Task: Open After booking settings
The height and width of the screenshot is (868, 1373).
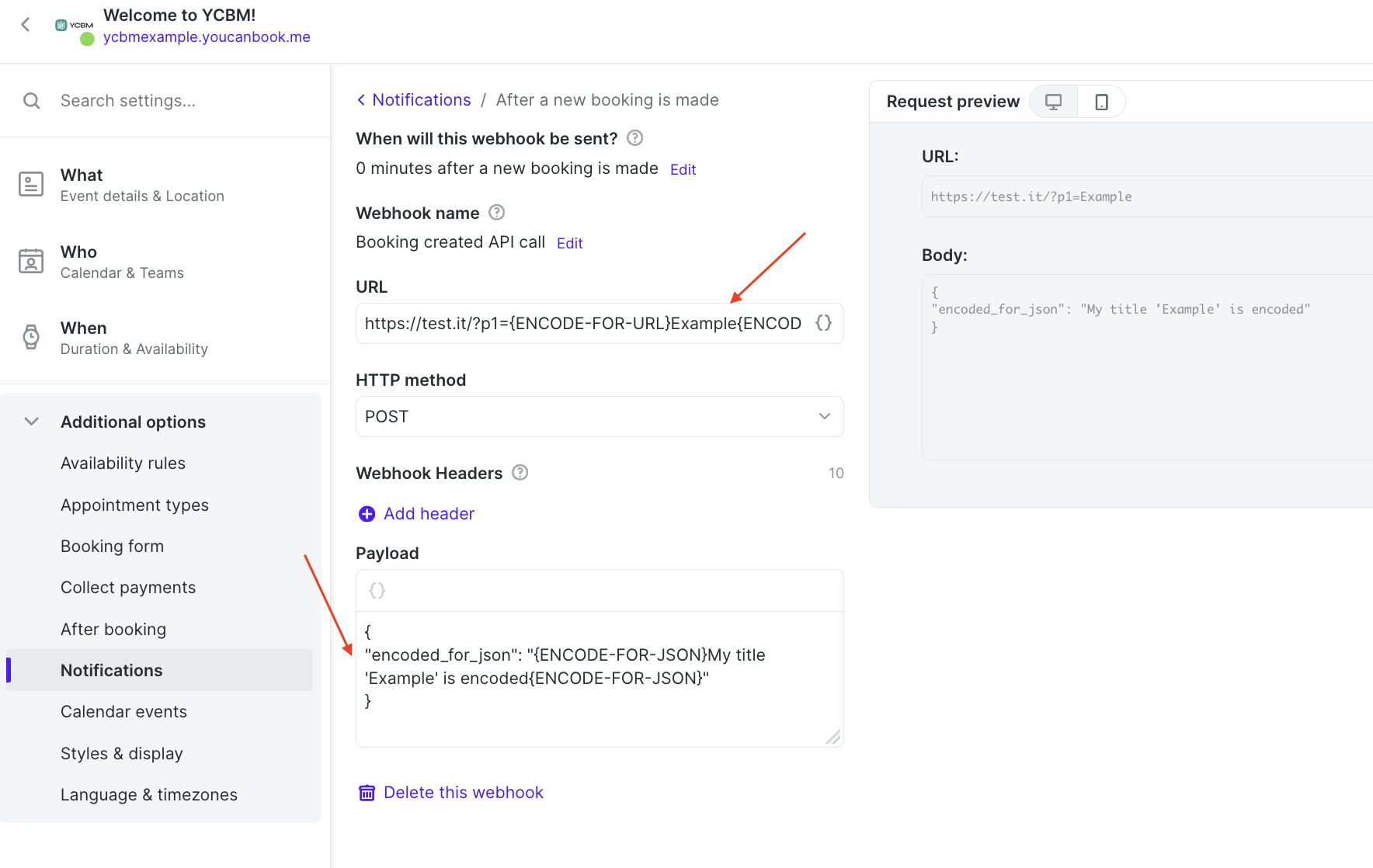Action: coord(113,630)
